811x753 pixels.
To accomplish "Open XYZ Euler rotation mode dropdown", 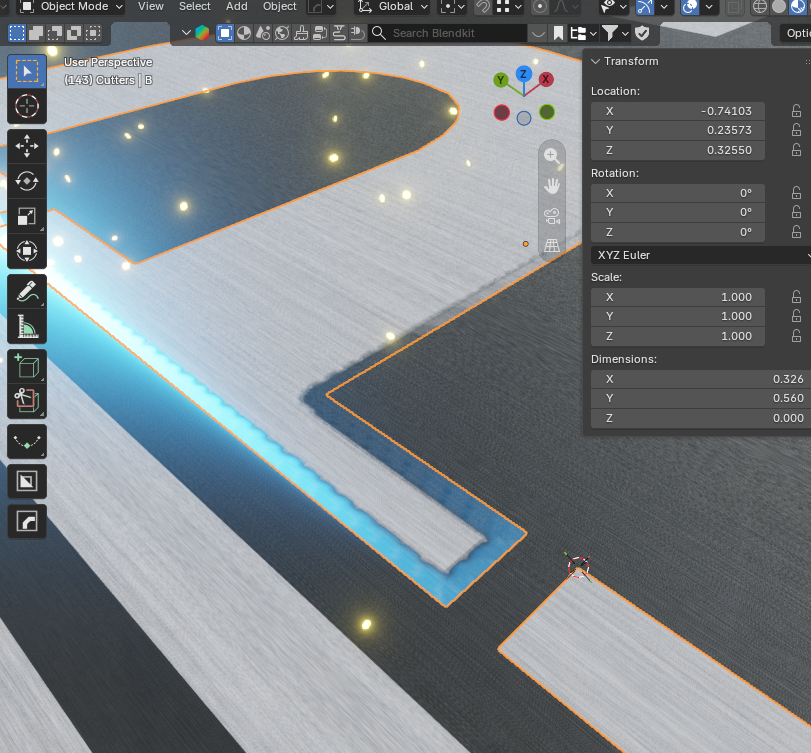I will (701, 255).
